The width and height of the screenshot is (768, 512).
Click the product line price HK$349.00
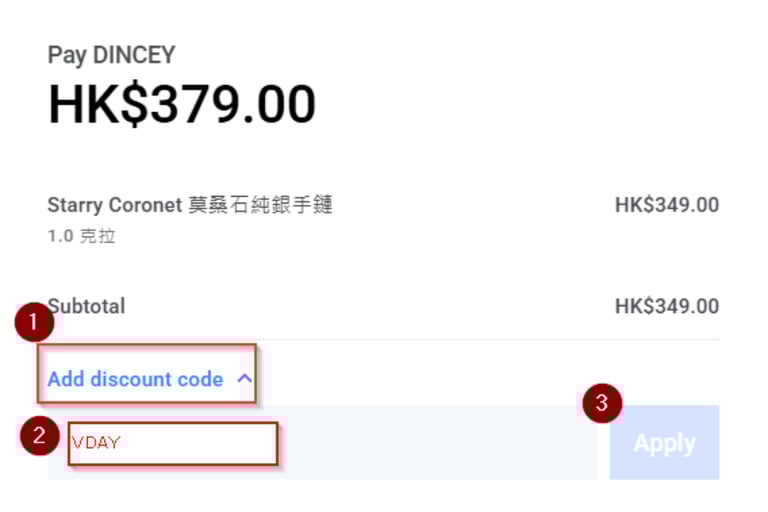click(x=667, y=205)
